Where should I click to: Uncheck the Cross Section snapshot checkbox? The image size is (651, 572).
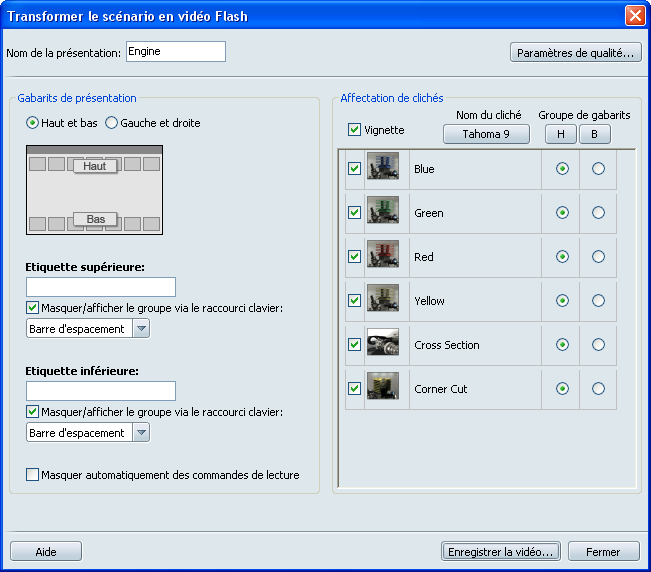point(354,345)
